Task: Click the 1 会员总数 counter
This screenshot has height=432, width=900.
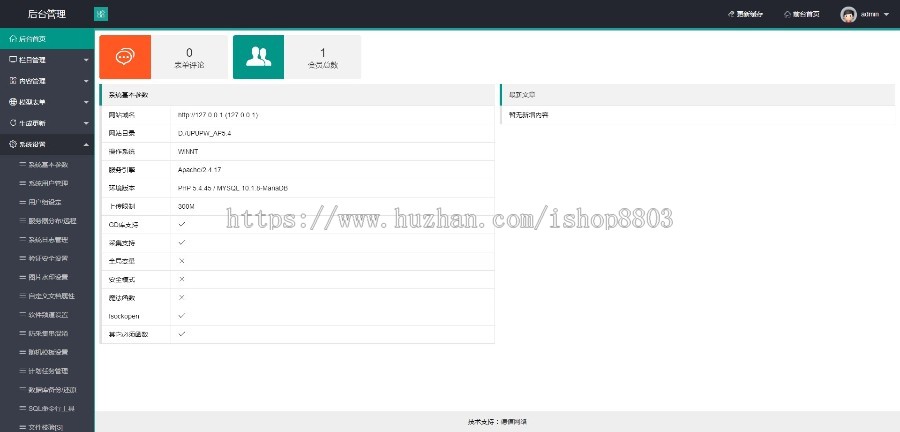Action: click(323, 59)
